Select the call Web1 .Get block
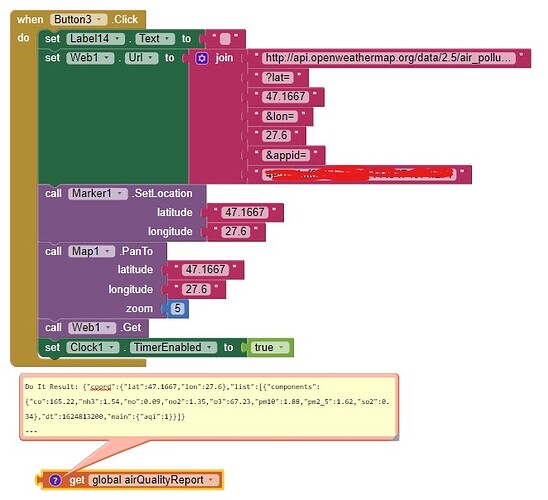548x500 pixels. (x=93, y=328)
